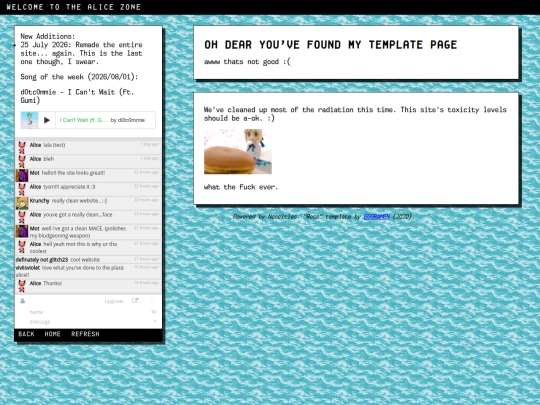Click Alice's avatar beside 'bleh' message
540x405 pixels.
coord(22,162)
